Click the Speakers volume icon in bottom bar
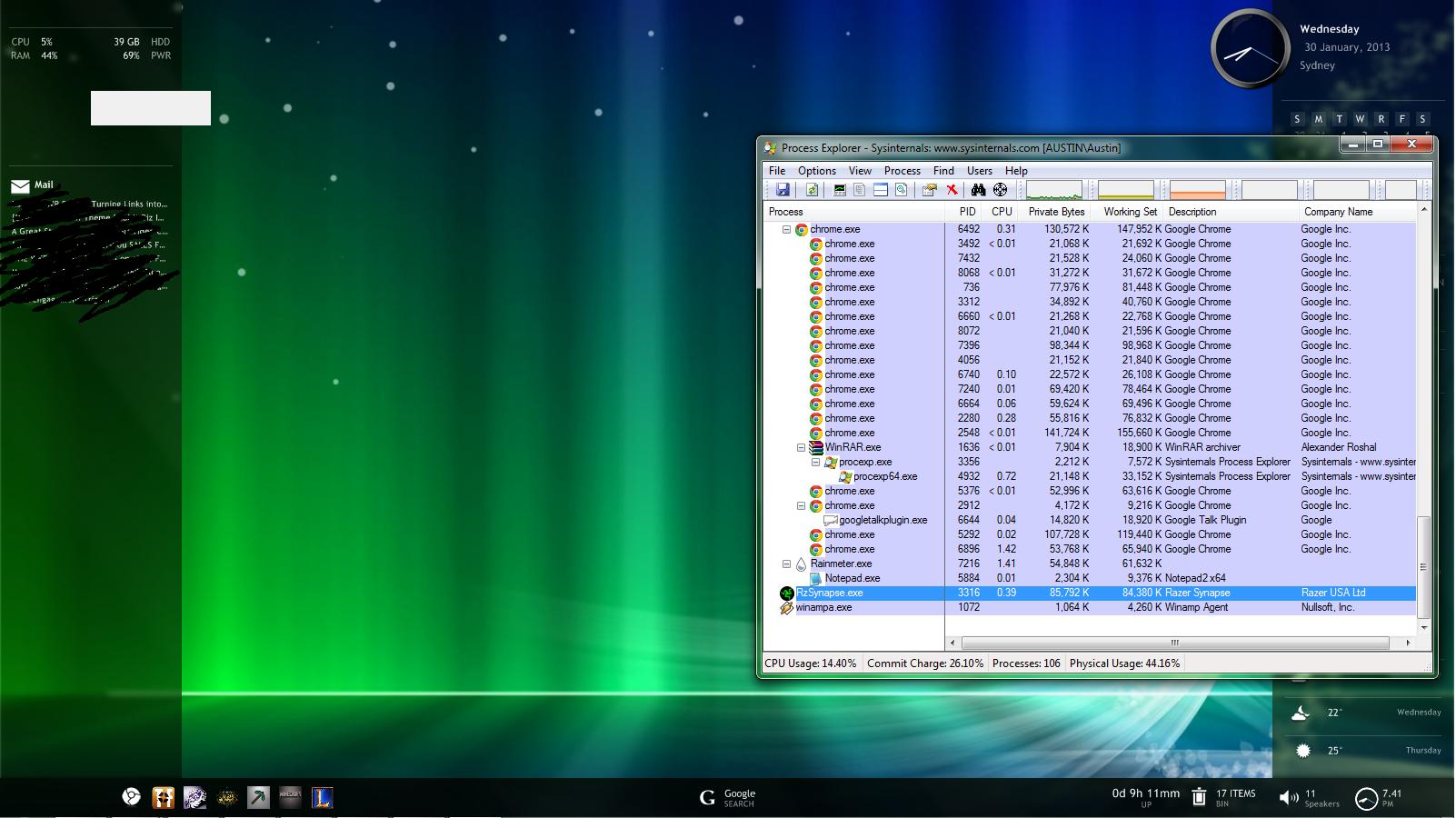The image size is (1456, 818). [1288, 797]
